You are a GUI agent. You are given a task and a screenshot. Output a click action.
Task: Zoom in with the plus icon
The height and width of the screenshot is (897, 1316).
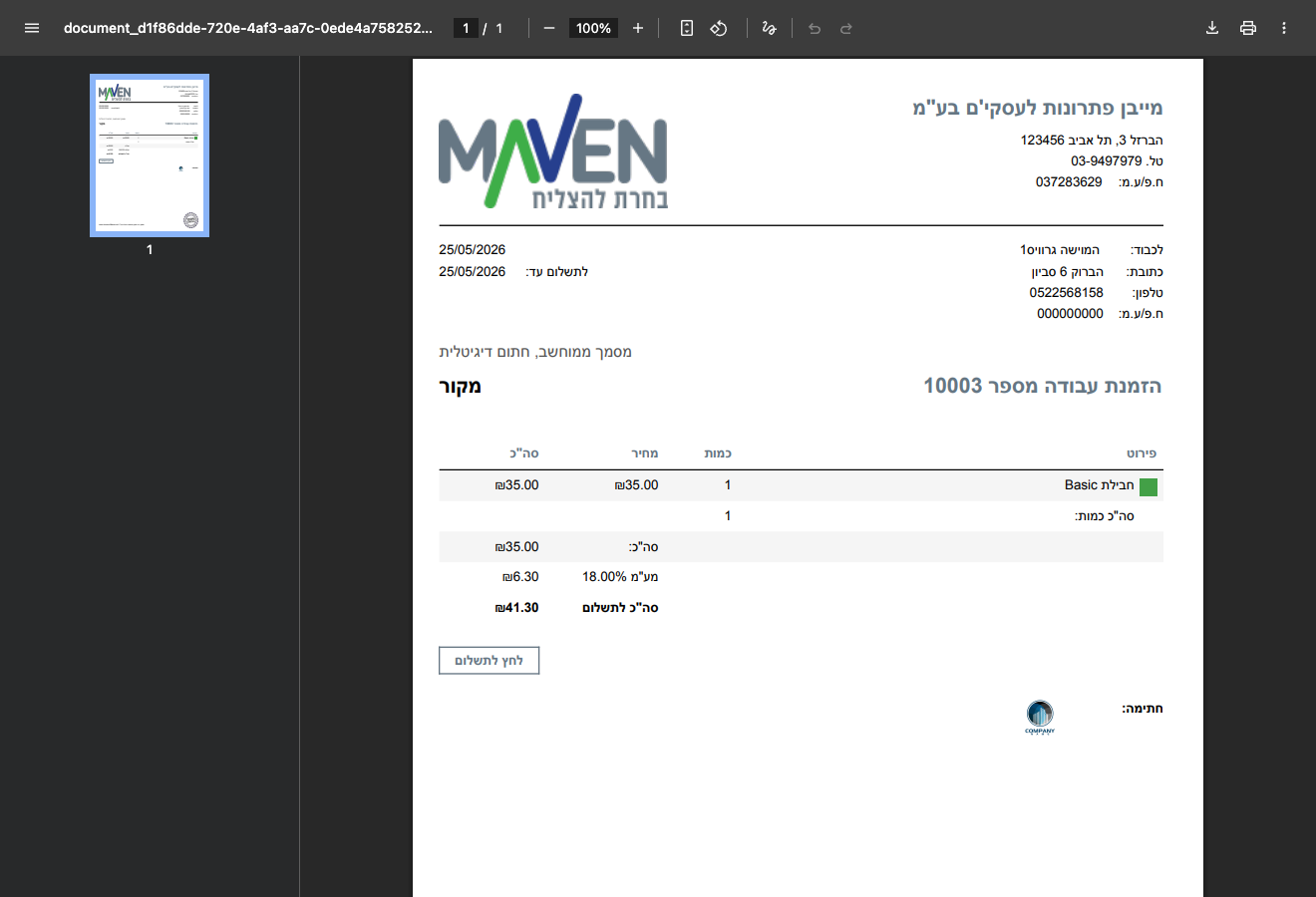pos(638,28)
